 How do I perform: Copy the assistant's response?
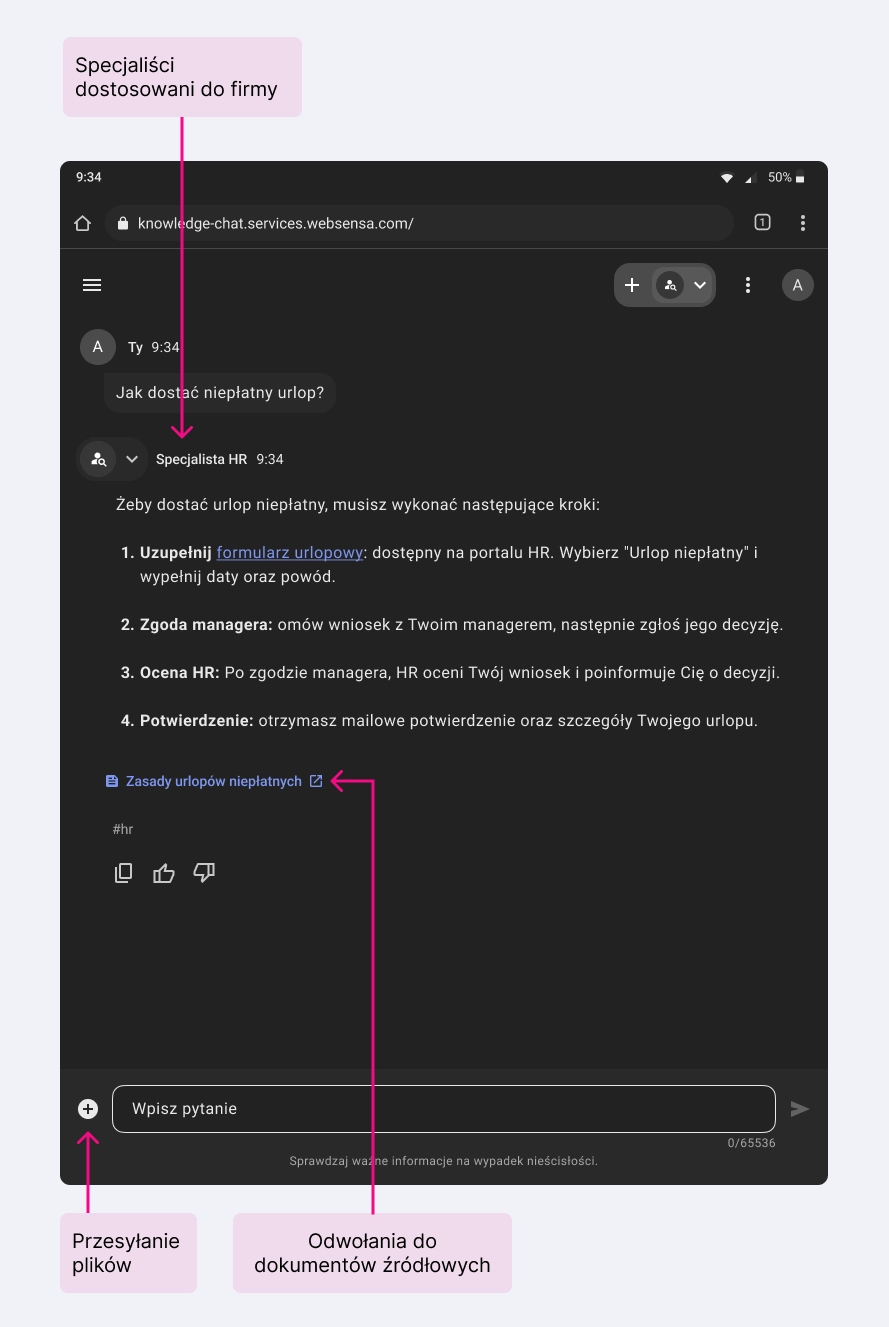tap(123, 872)
